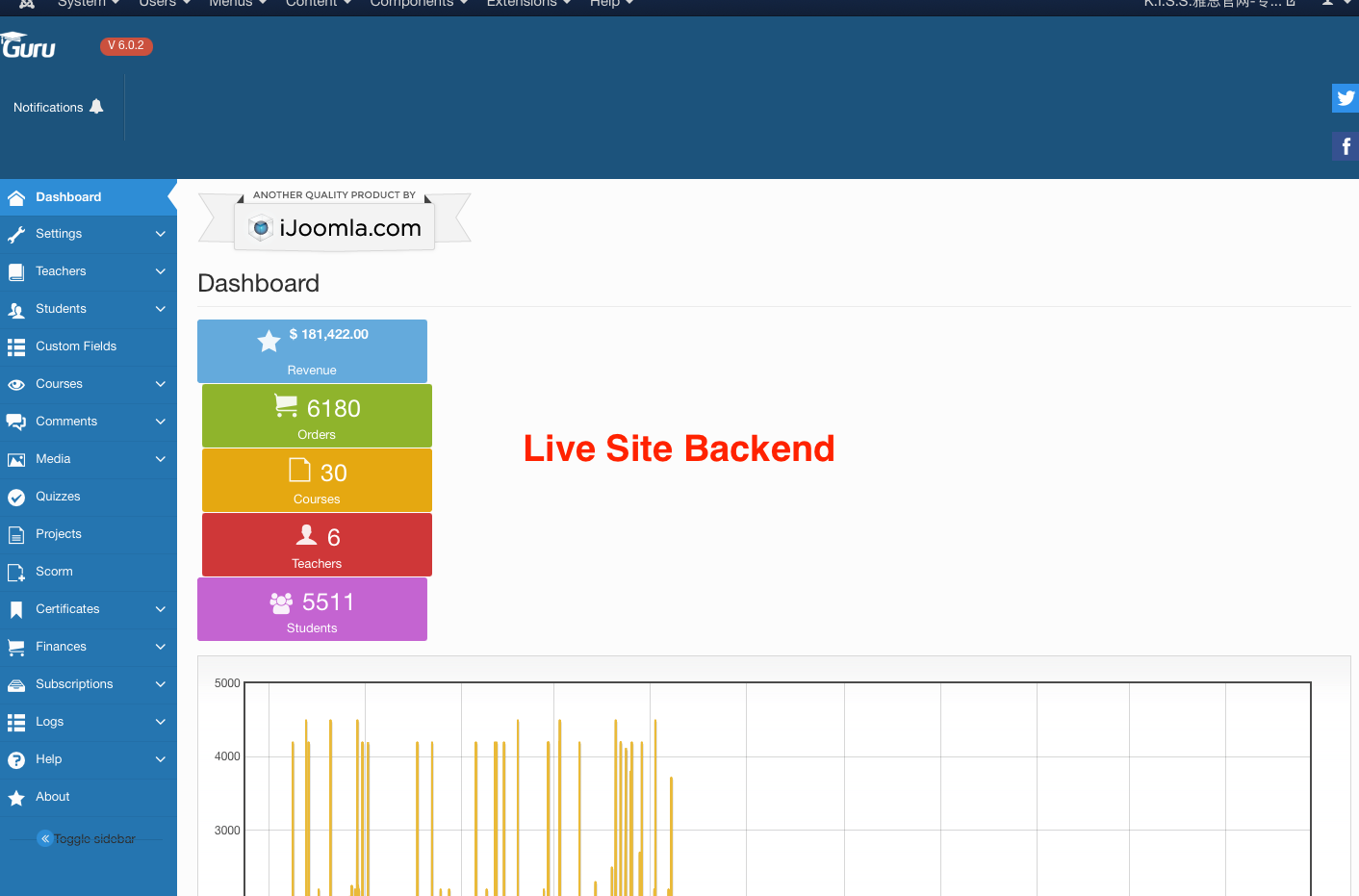Screen dimensions: 1359x896
Task: Click the bookmark icon beside Certificates
Action: click(x=16, y=609)
